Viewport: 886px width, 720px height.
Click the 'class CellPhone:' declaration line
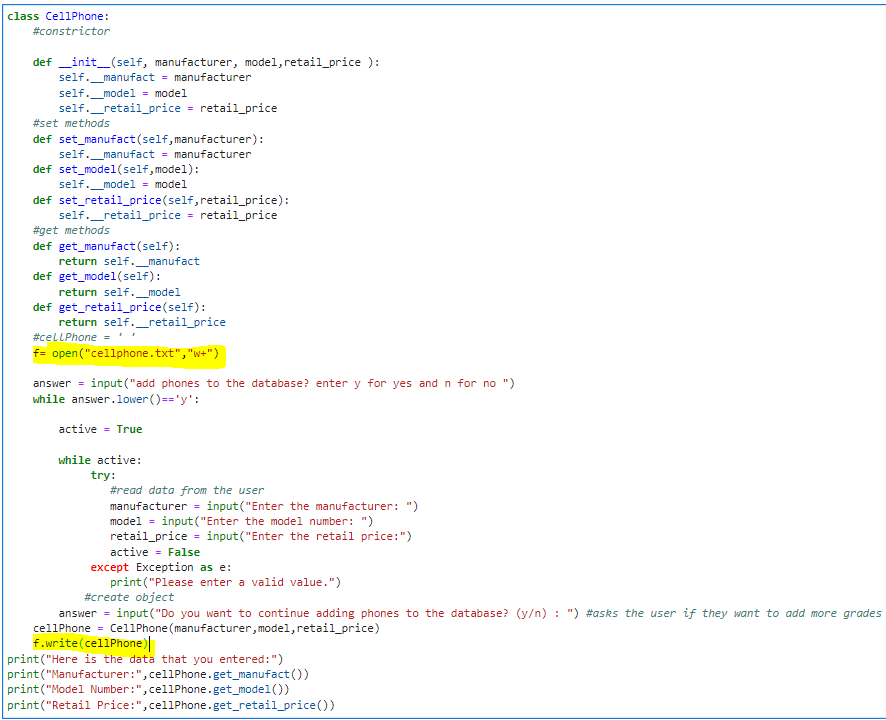click(58, 16)
